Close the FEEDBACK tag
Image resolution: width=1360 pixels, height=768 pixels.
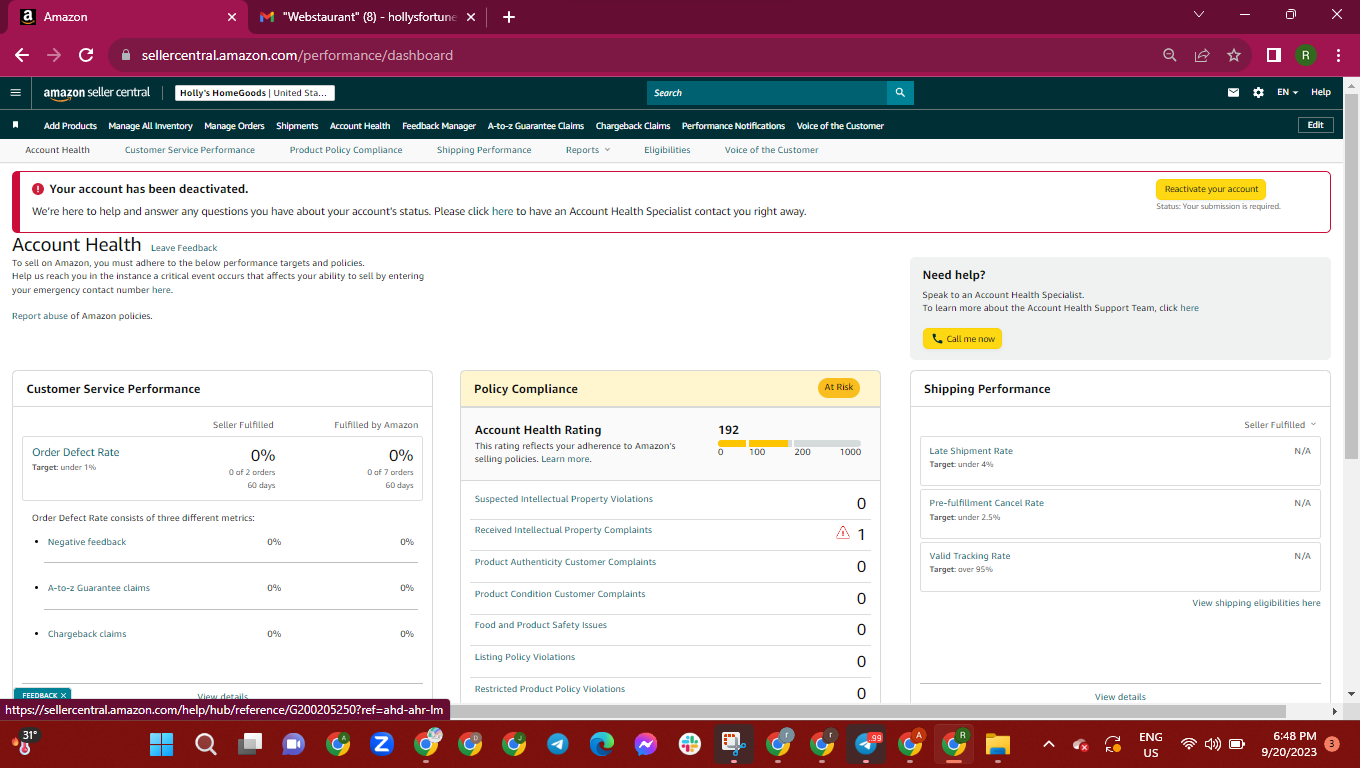tap(63, 695)
